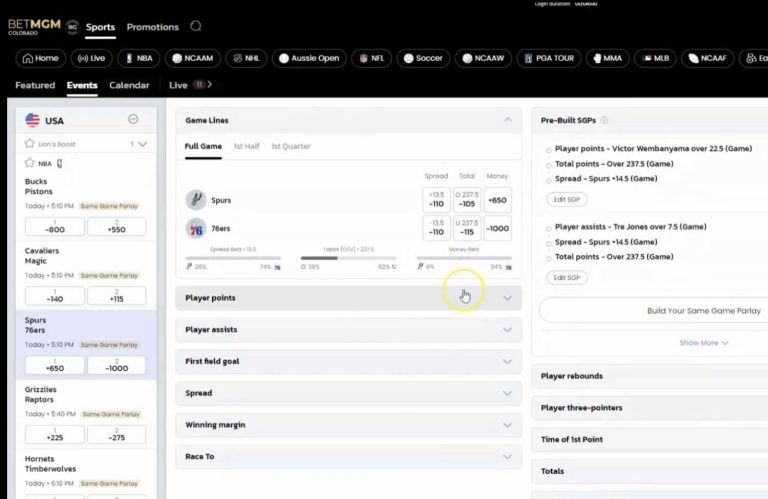Bet Bucks moneyline -800
This screenshot has width=768, height=499.
pos(54,227)
